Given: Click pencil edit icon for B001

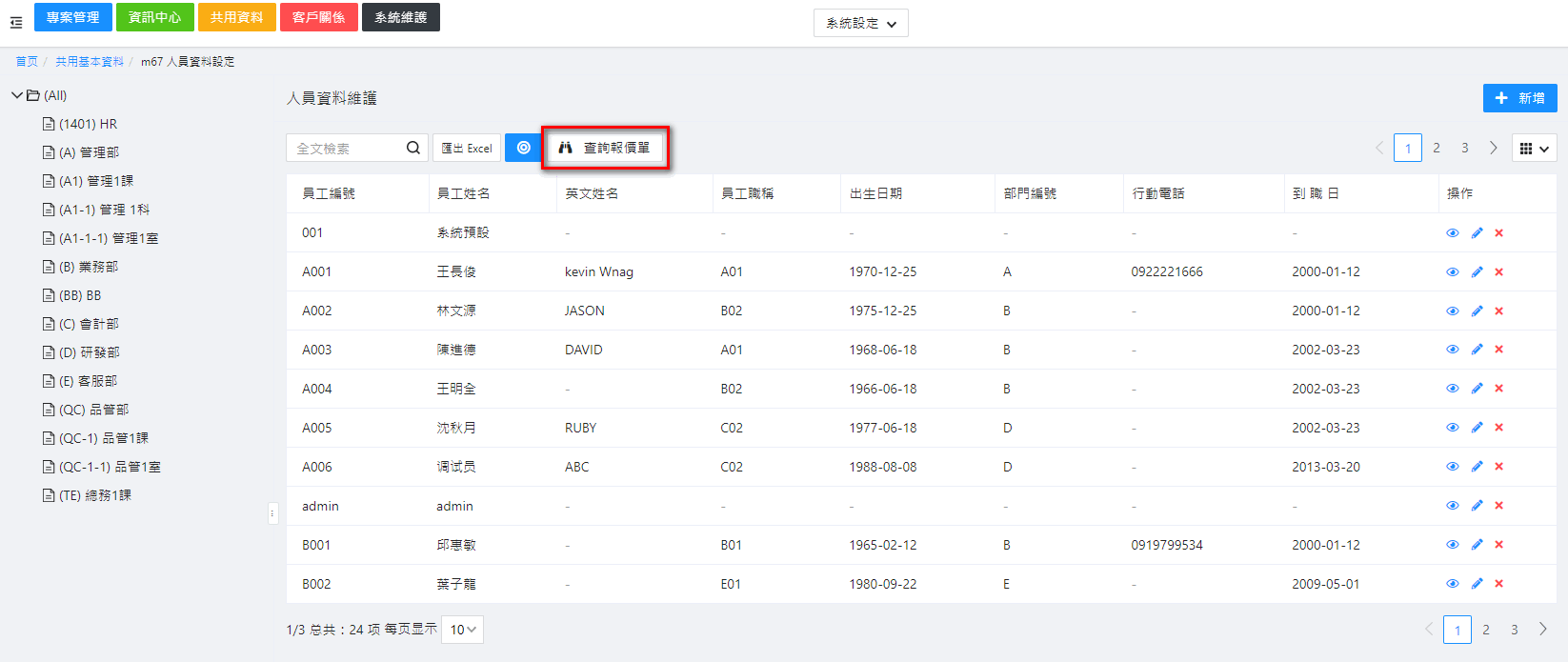Looking at the screenshot, I should pos(1477,545).
